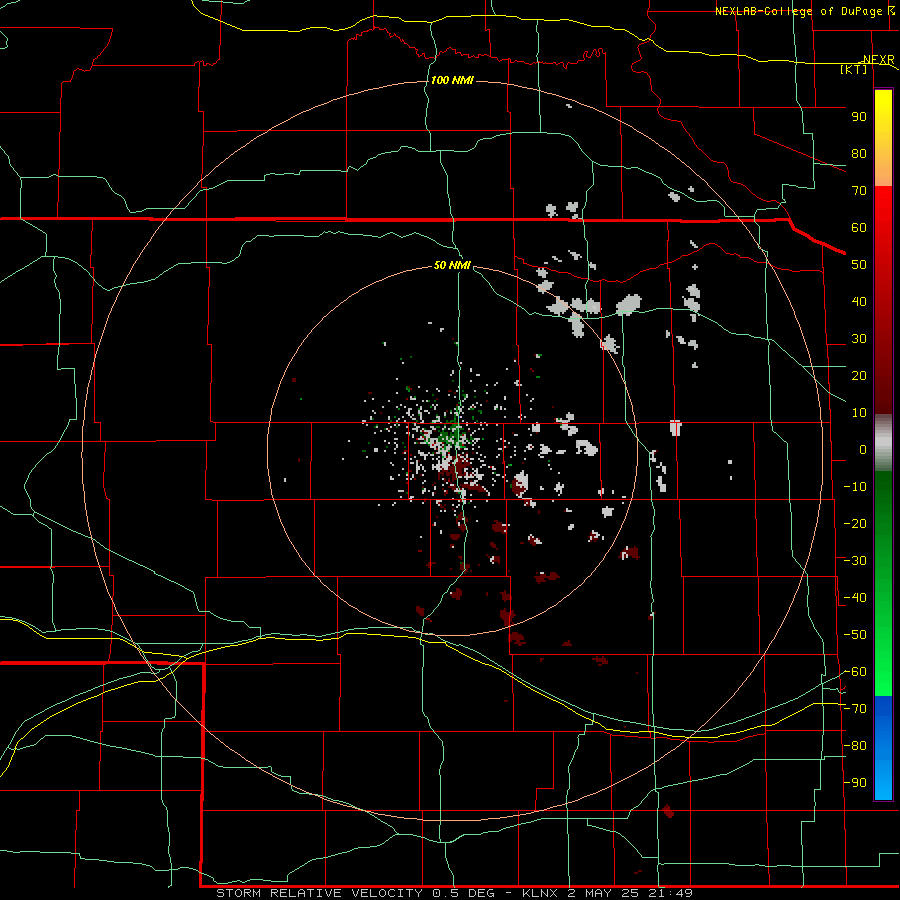Click the red outbound segment of the velocity scale
This screenshot has width=900, height=900.
point(883,300)
